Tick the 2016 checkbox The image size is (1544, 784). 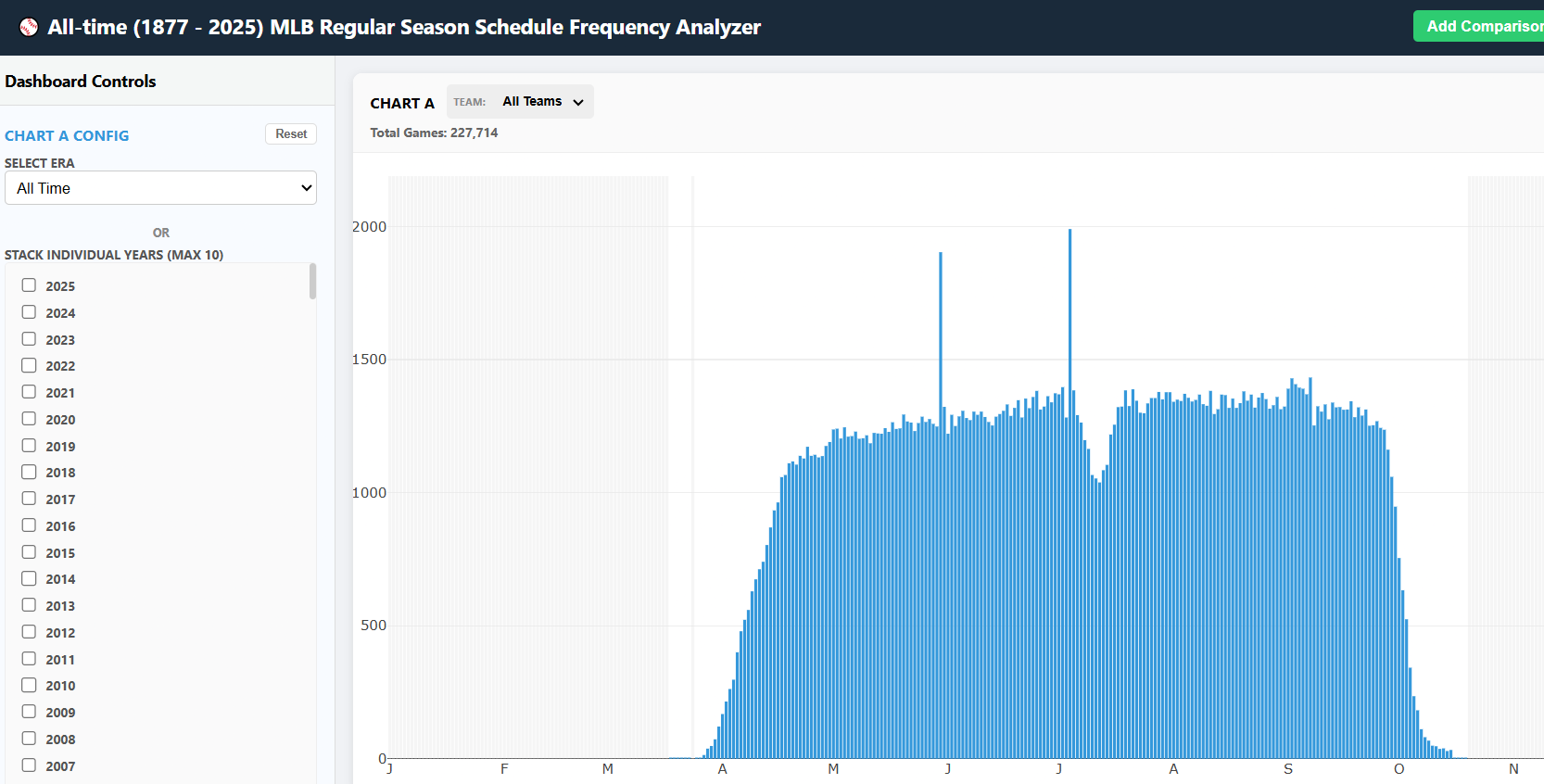click(x=30, y=525)
